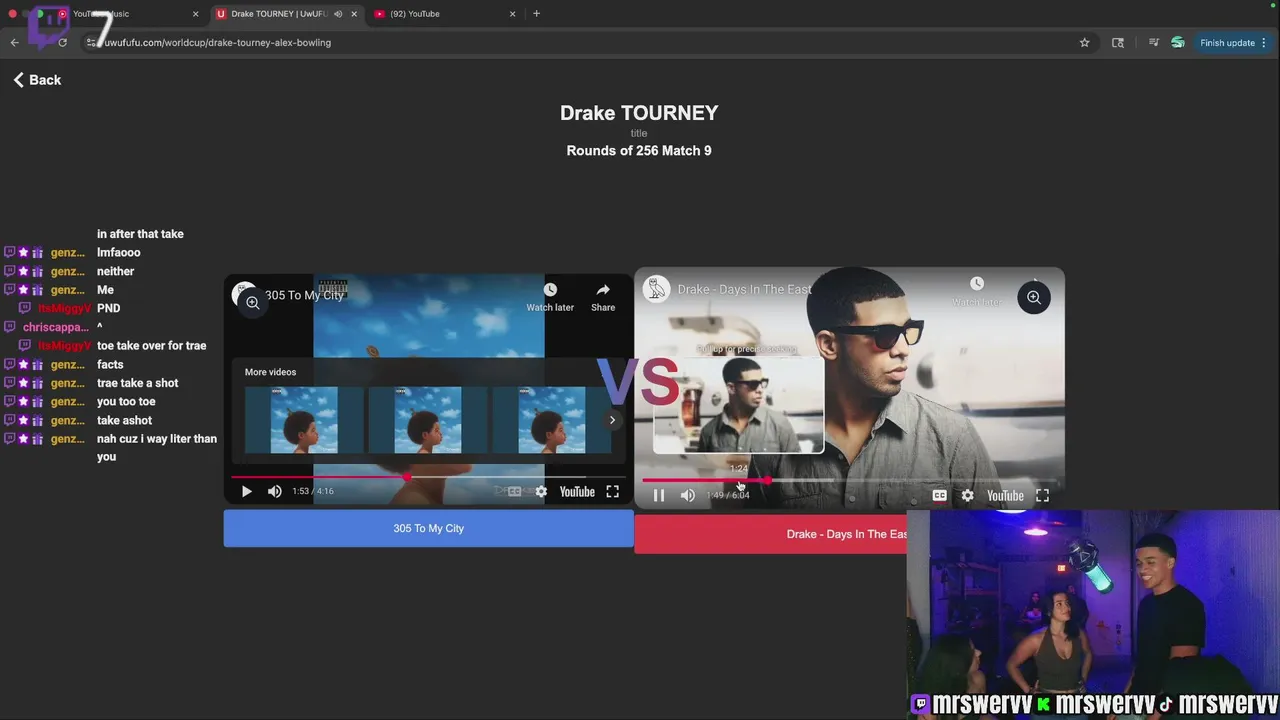Select the third More videos thumbnail

click(x=552, y=420)
